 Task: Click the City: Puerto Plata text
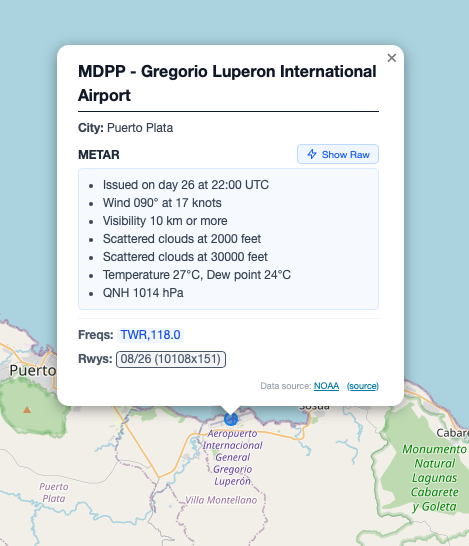coord(125,128)
